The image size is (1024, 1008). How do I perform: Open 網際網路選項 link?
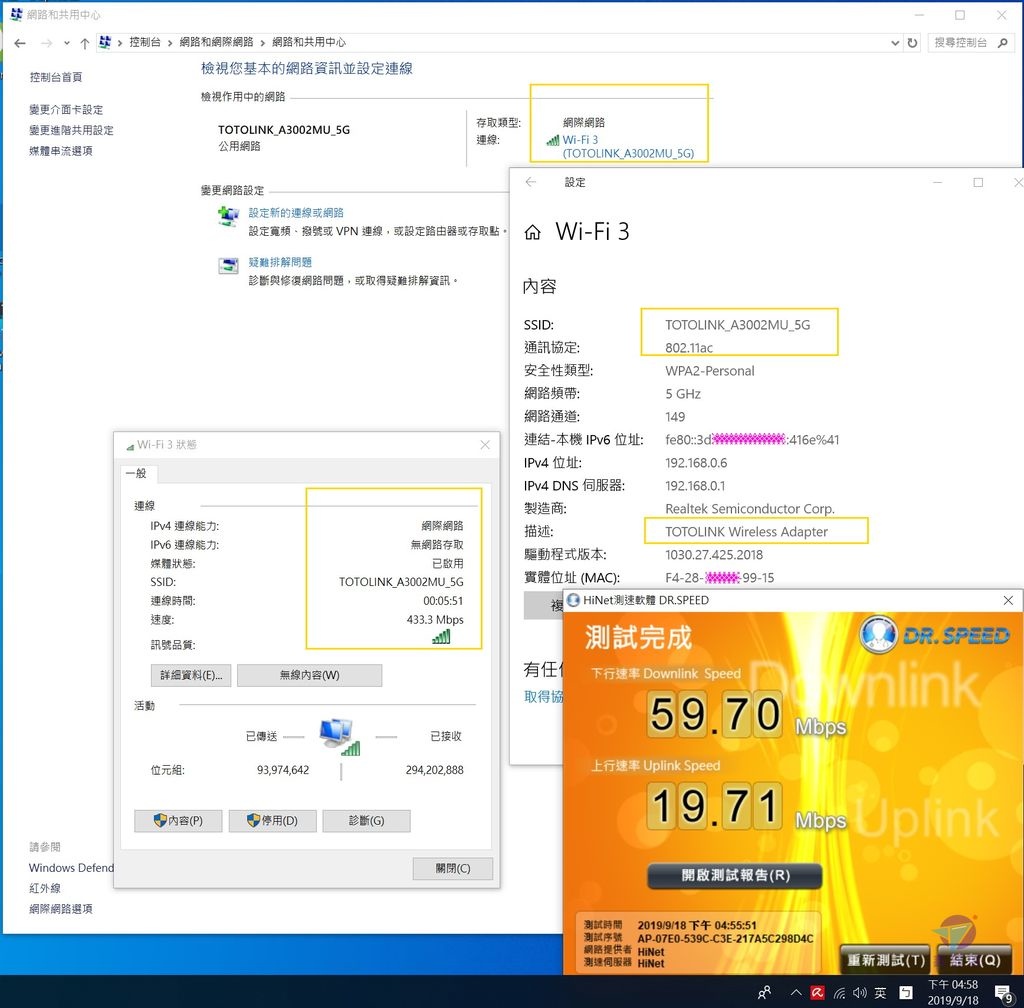(x=61, y=908)
